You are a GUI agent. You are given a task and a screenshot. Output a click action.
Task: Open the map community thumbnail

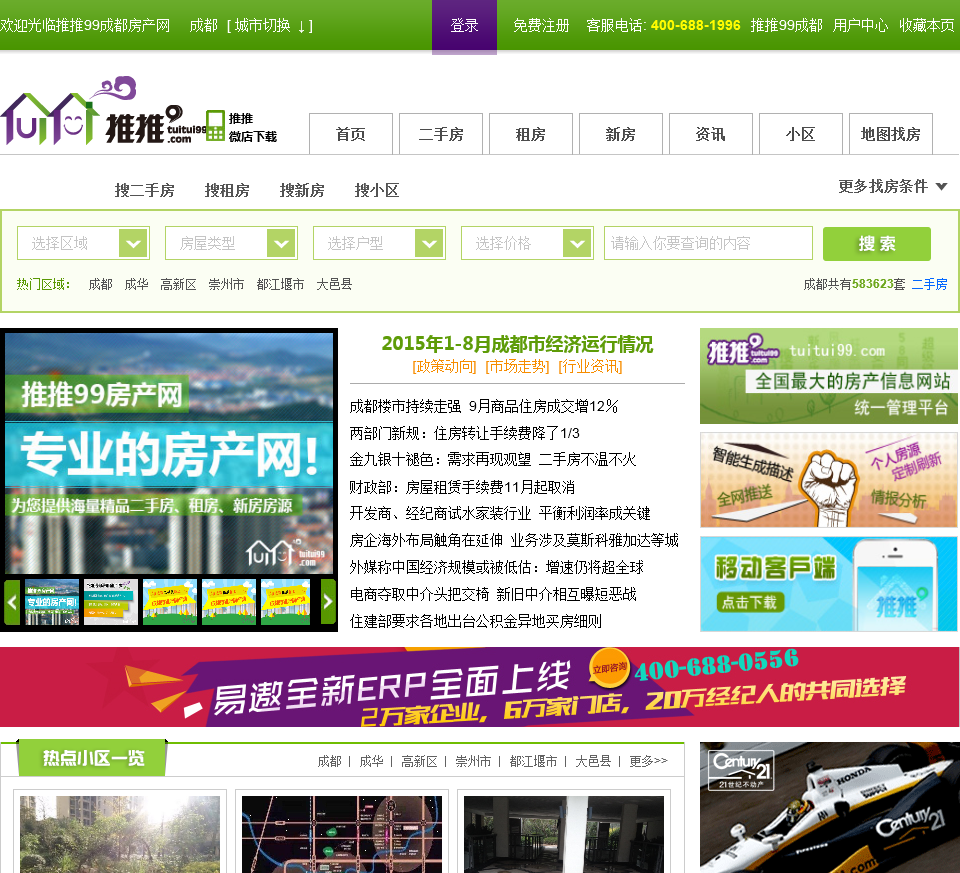pos(342,834)
